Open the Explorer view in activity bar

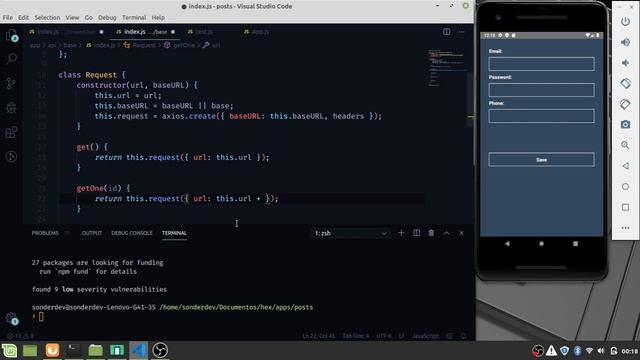[x=11, y=36]
